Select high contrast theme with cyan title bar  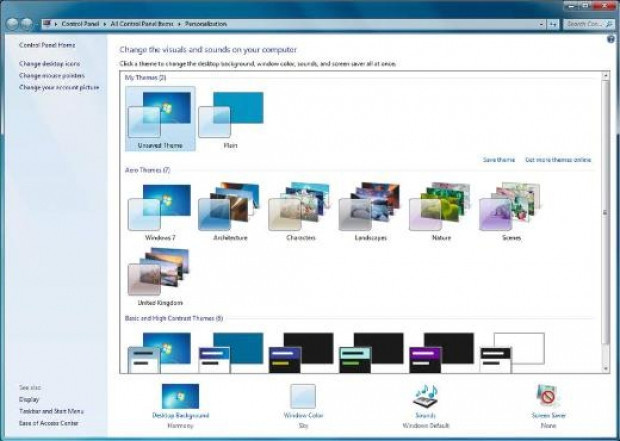[371, 353]
